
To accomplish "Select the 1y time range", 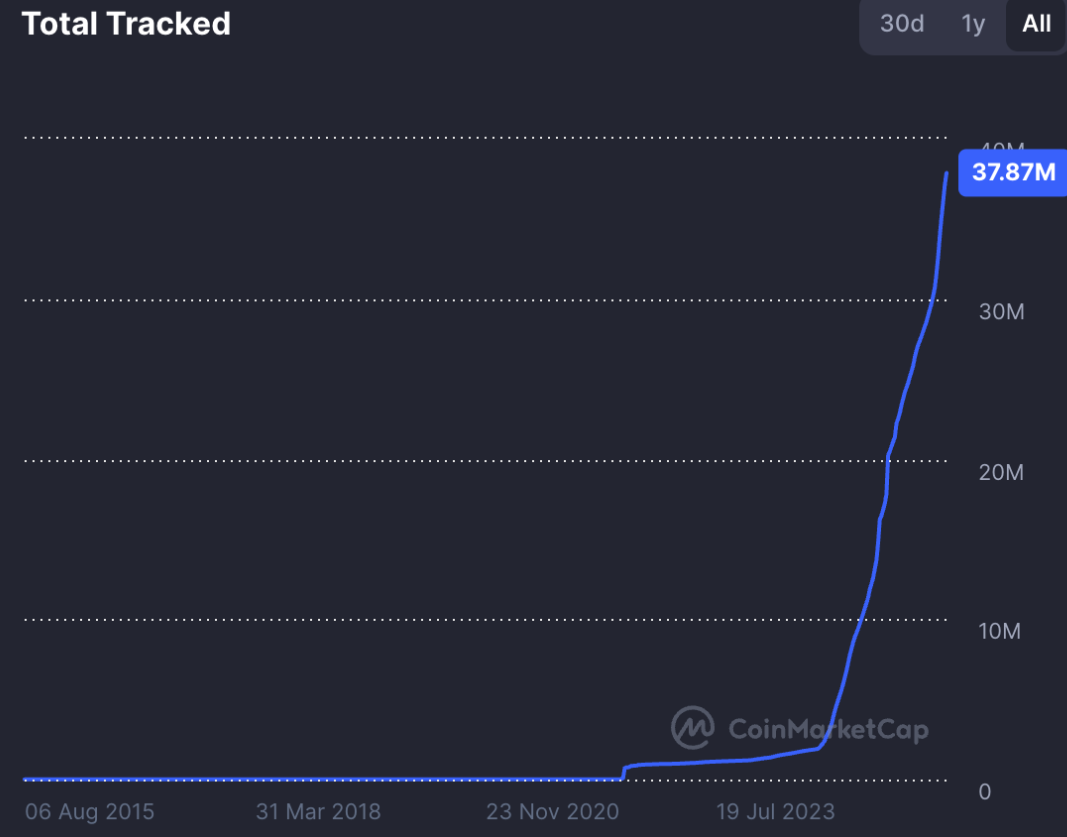I will tap(973, 24).
